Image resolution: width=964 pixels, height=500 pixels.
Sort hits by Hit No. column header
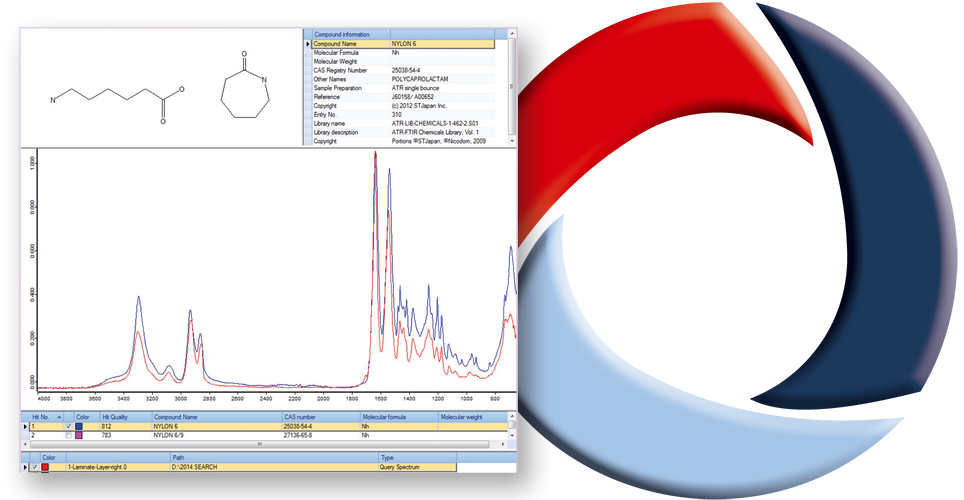point(46,417)
